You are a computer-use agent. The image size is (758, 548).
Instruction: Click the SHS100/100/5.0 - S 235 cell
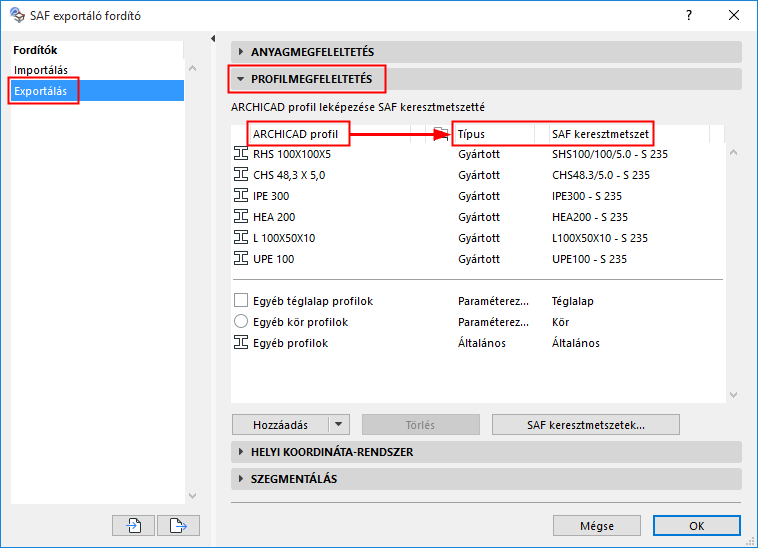pyautogui.click(x=610, y=154)
